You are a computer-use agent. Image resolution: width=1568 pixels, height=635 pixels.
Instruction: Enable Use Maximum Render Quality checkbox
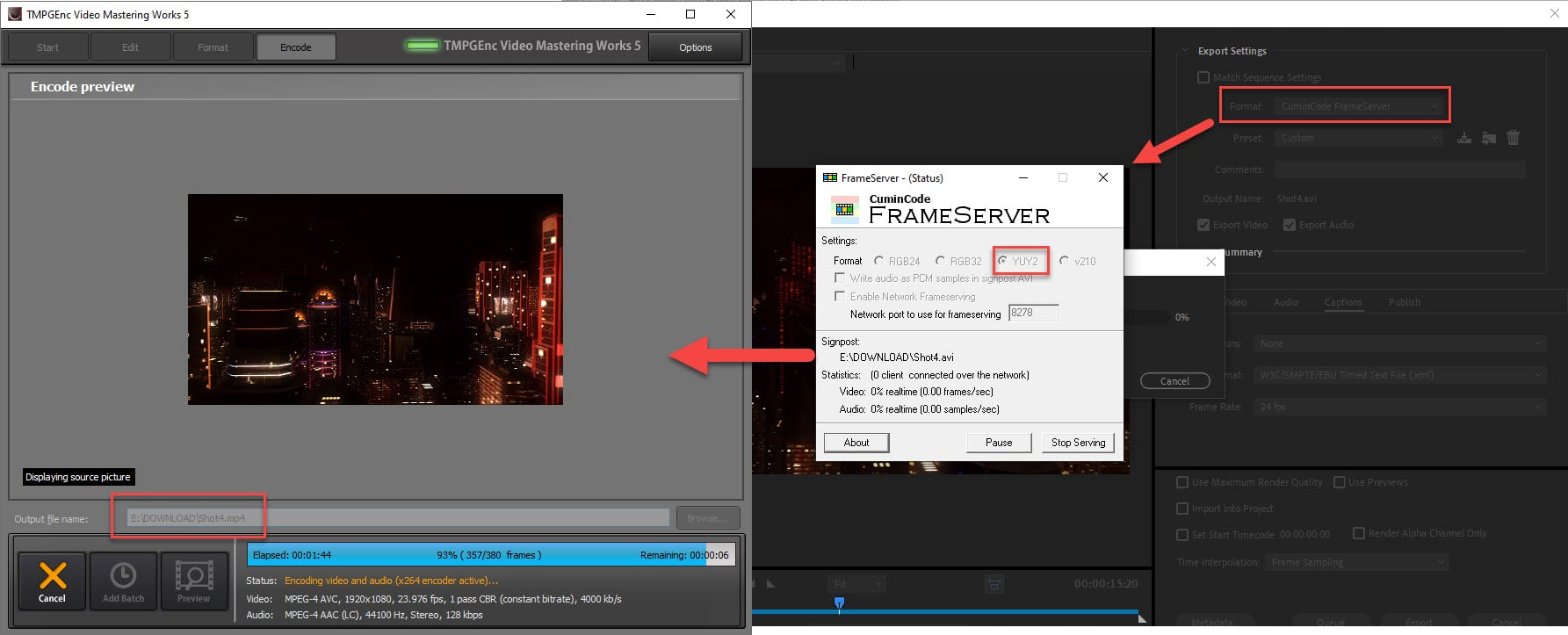(1182, 482)
